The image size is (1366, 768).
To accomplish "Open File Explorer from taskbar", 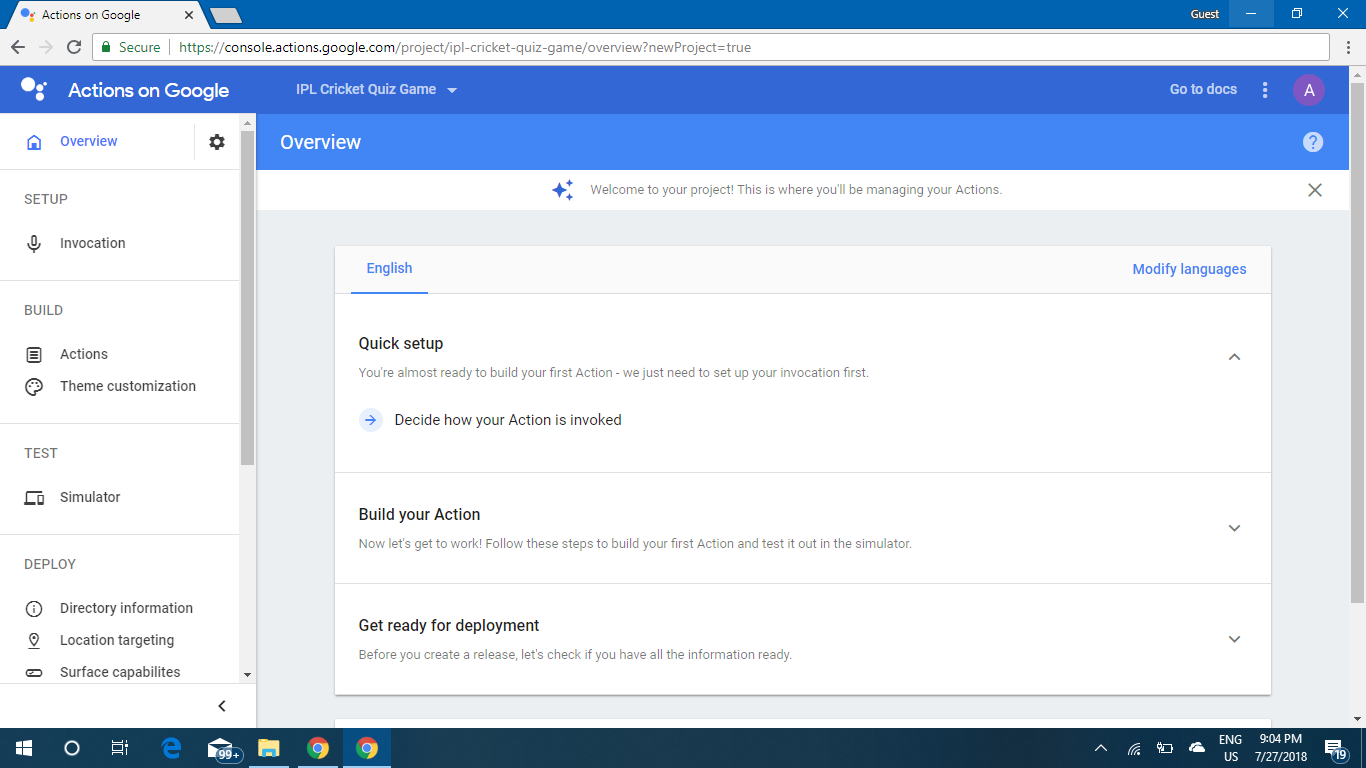I will [x=268, y=748].
